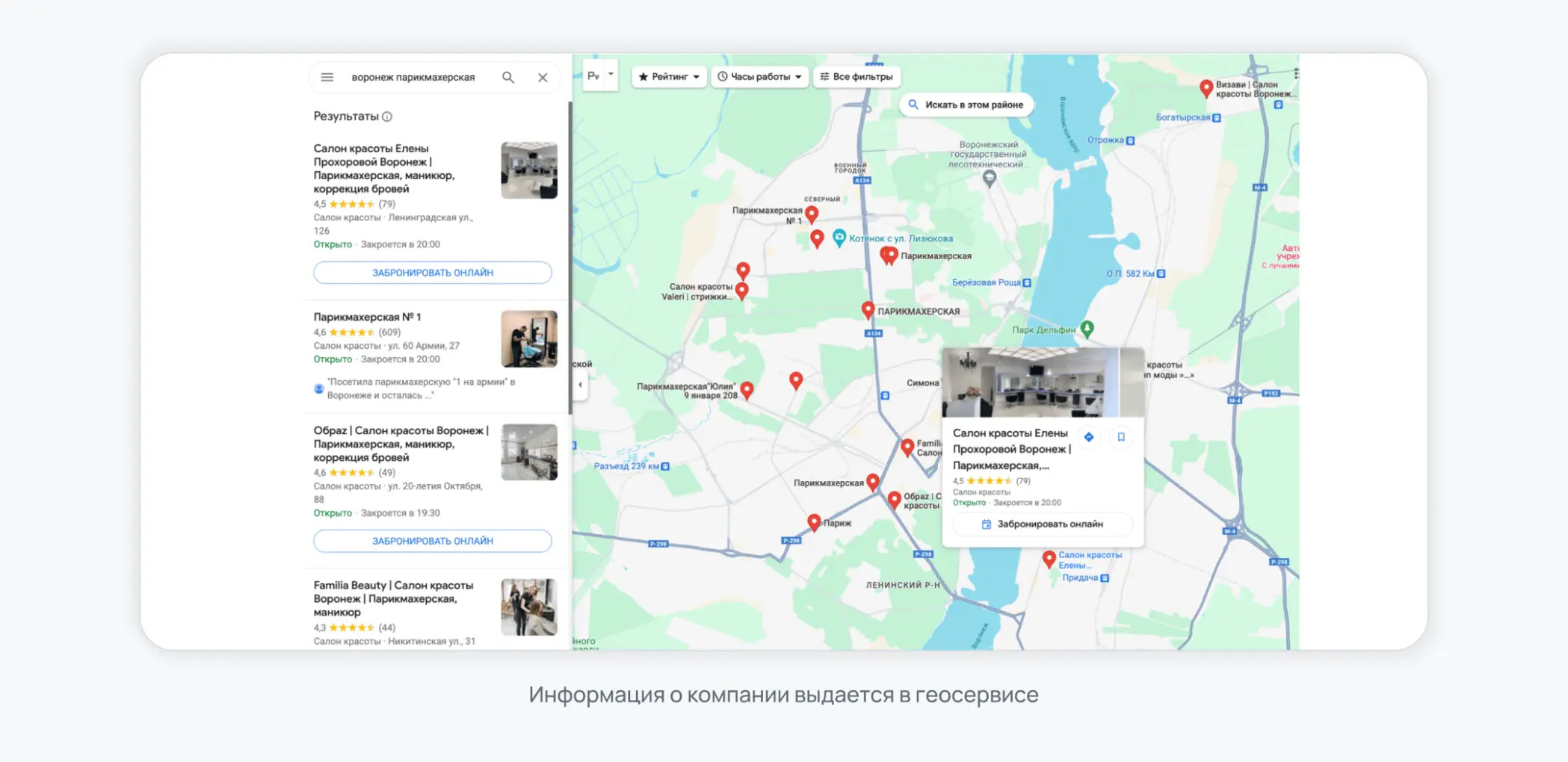This screenshot has width=1568, height=762.
Task: Click Искать в этом районе button
Action: pyautogui.click(x=966, y=105)
